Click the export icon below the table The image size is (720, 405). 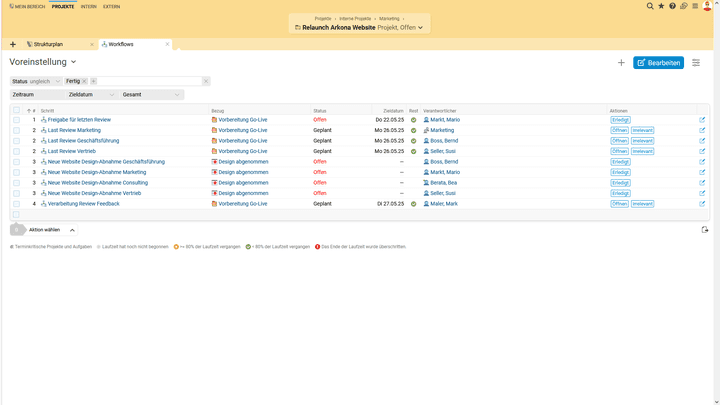click(705, 230)
